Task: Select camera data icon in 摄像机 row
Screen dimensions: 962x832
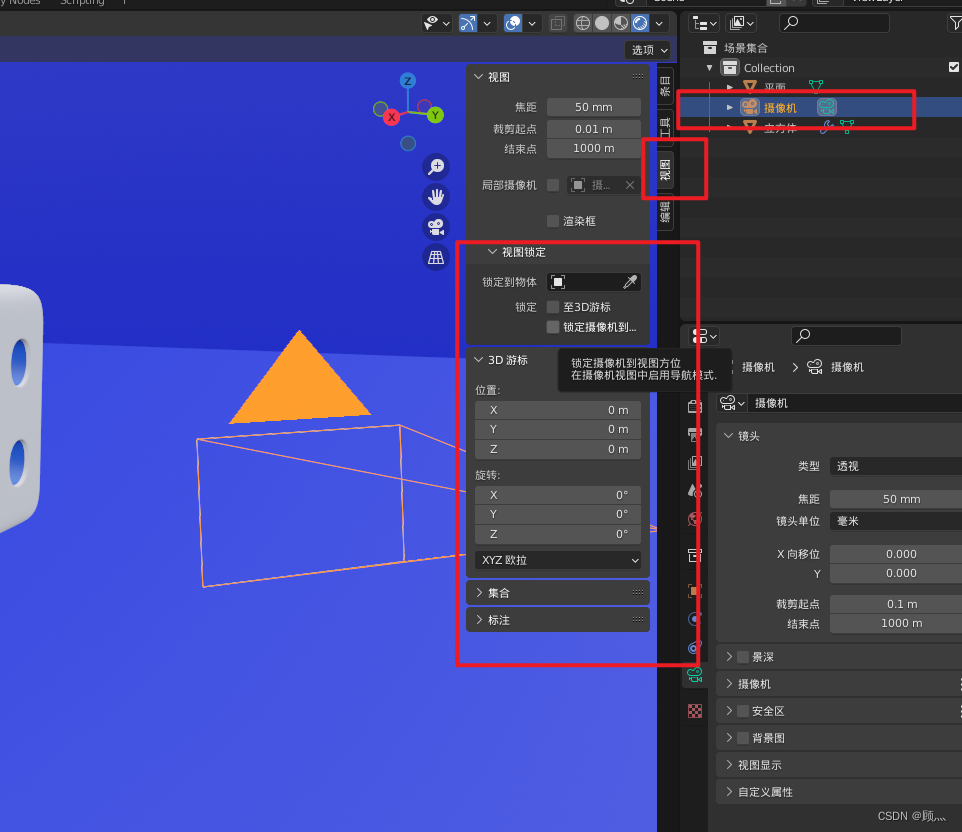Action: (826, 107)
